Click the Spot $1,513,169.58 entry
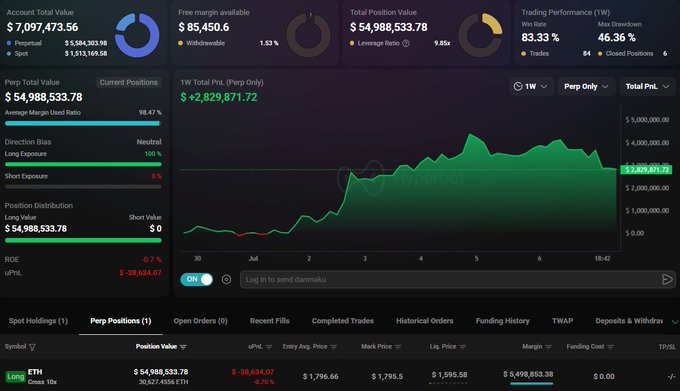The image size is (680, 391). [x=57, y=54]
